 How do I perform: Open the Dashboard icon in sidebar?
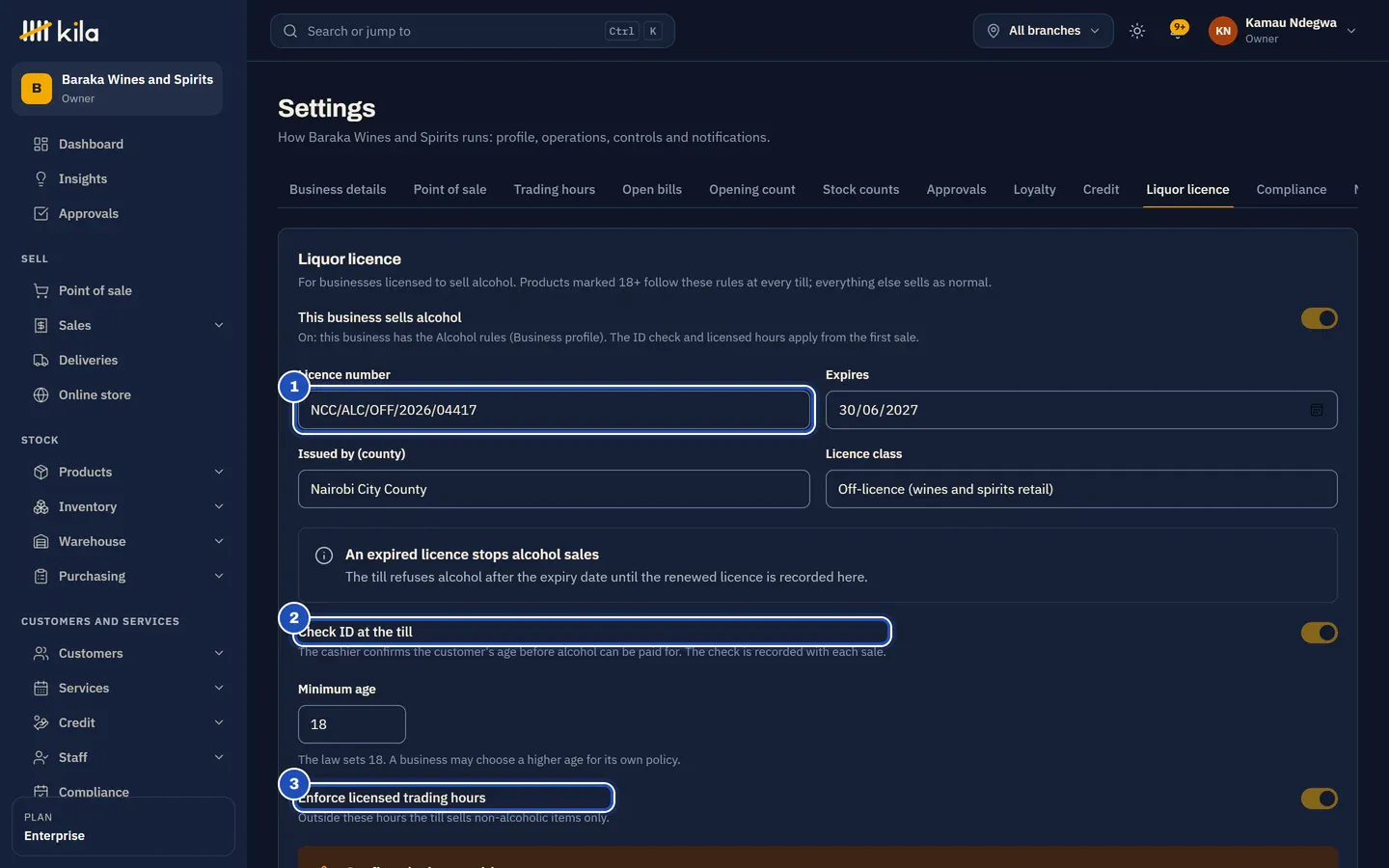[x=41, y=144]
